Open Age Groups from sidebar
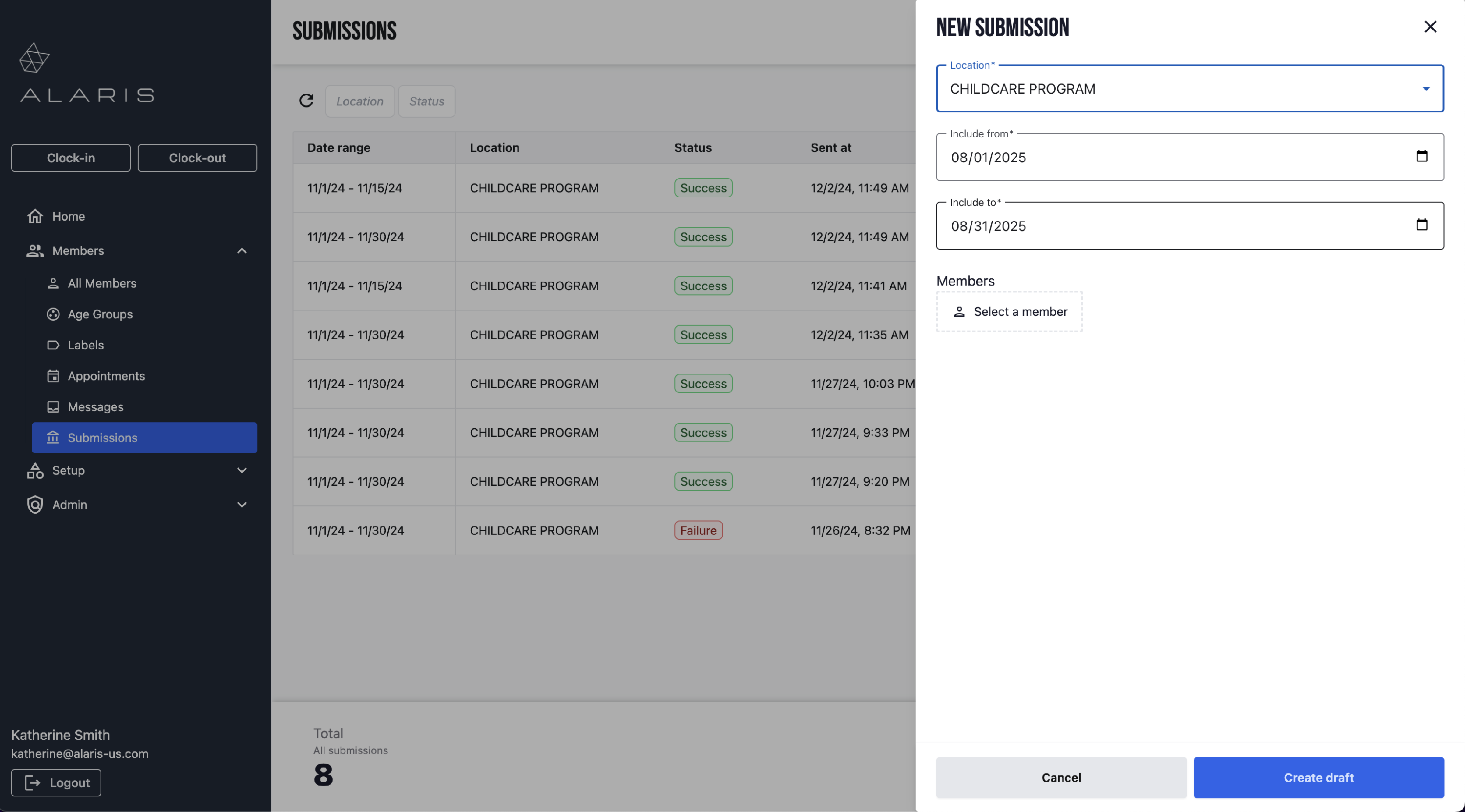 [100, 314]
